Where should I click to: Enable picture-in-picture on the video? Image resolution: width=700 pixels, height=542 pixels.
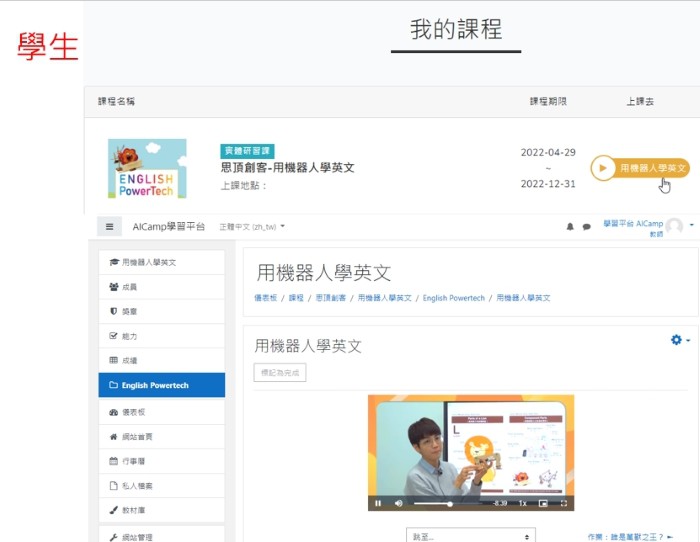coord(544,503)
